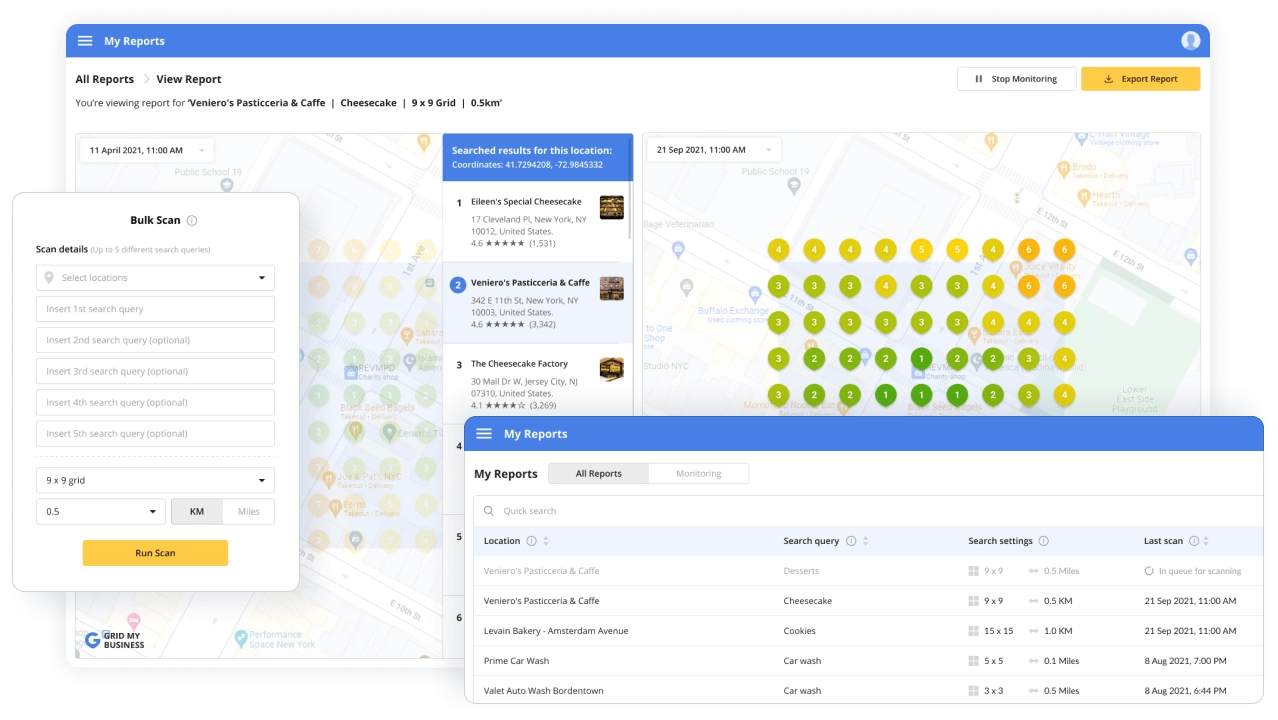Open the 9 x 9 grid dropdown
This screenshot has height=720, width=1278.
155,480
